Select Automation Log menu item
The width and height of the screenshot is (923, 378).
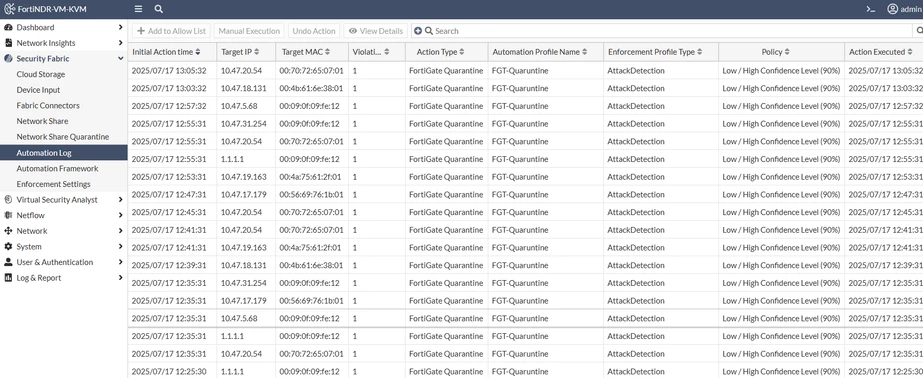click(x=64, y=152)
